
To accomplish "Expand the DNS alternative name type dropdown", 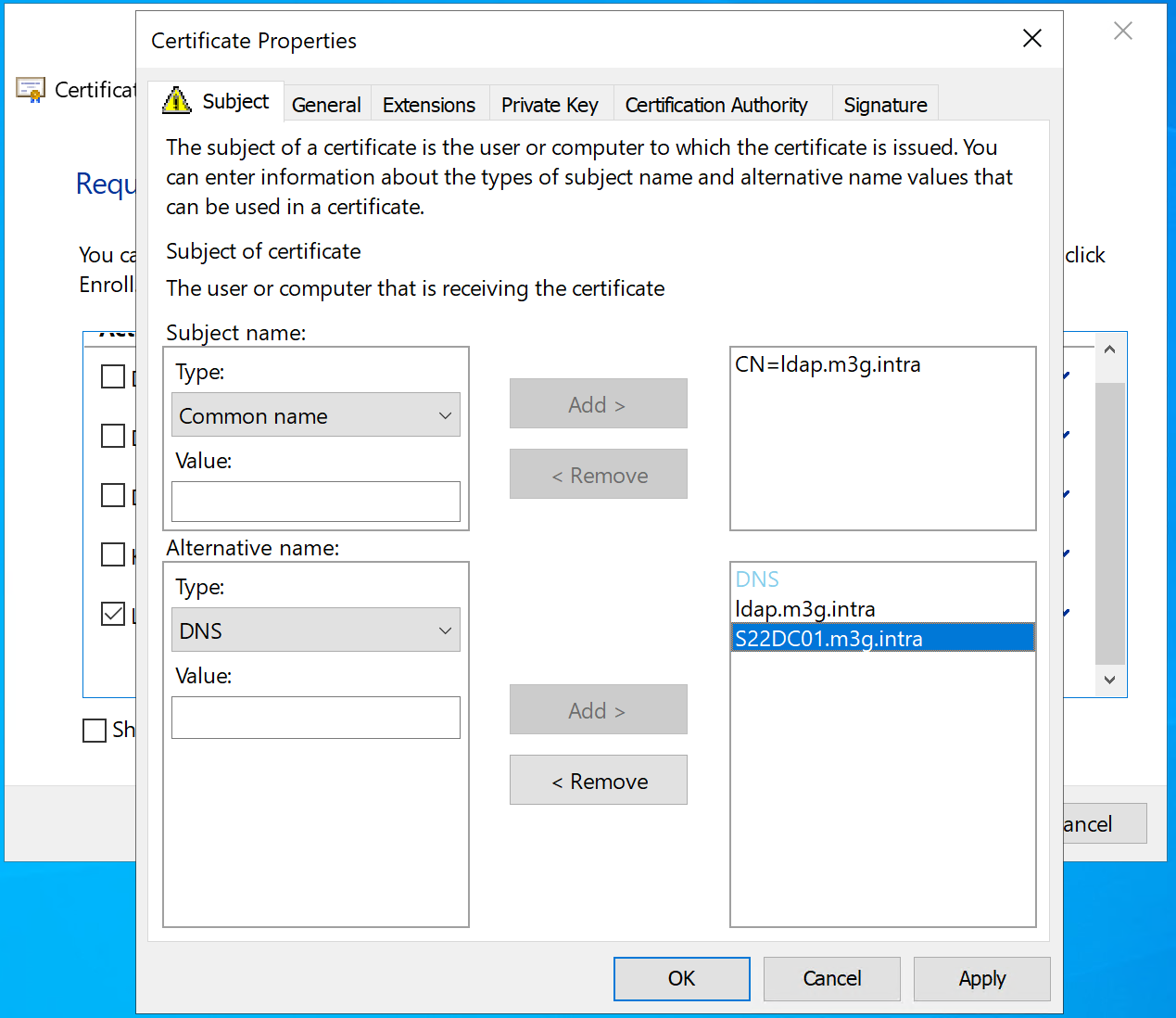I will click(315, 630).
